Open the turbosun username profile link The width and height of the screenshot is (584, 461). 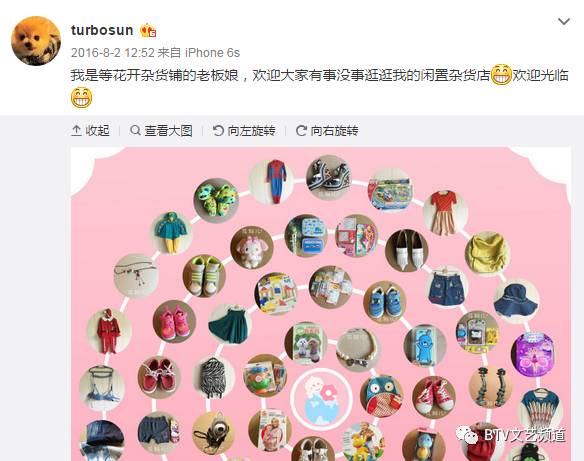point(102,30)
